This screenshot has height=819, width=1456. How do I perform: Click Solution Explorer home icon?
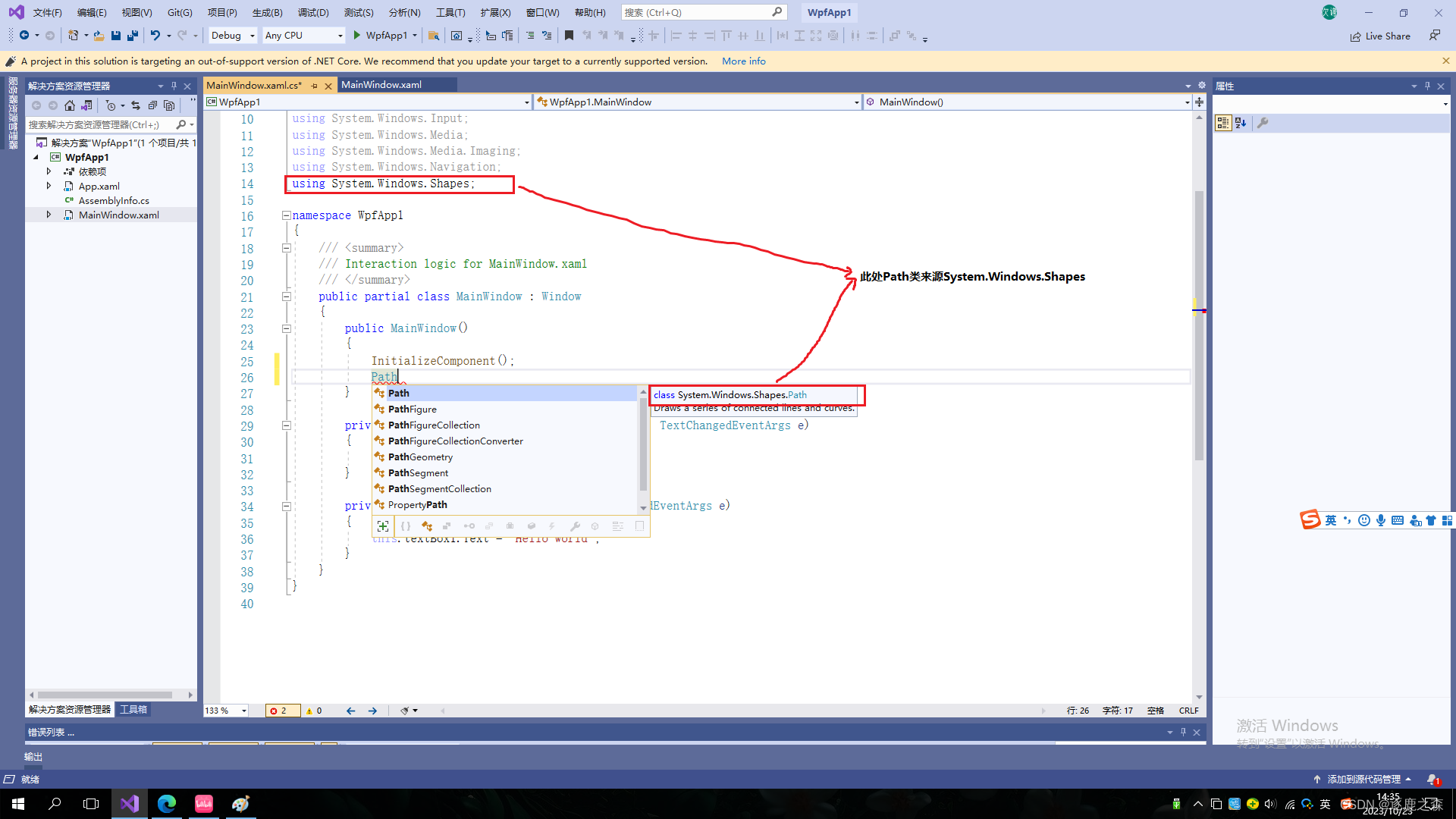(x=70, y=105)
